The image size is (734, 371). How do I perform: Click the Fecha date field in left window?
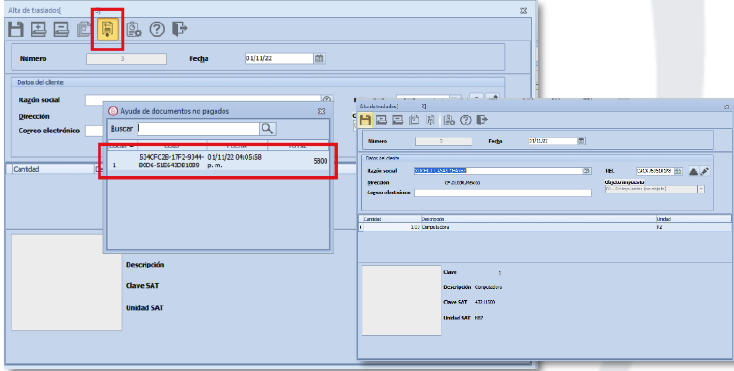[279, 58]
